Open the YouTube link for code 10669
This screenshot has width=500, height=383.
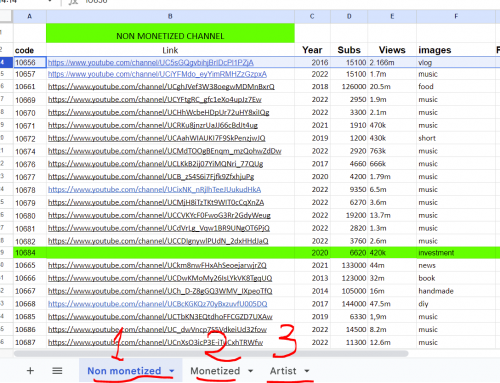tap(155, 99)
